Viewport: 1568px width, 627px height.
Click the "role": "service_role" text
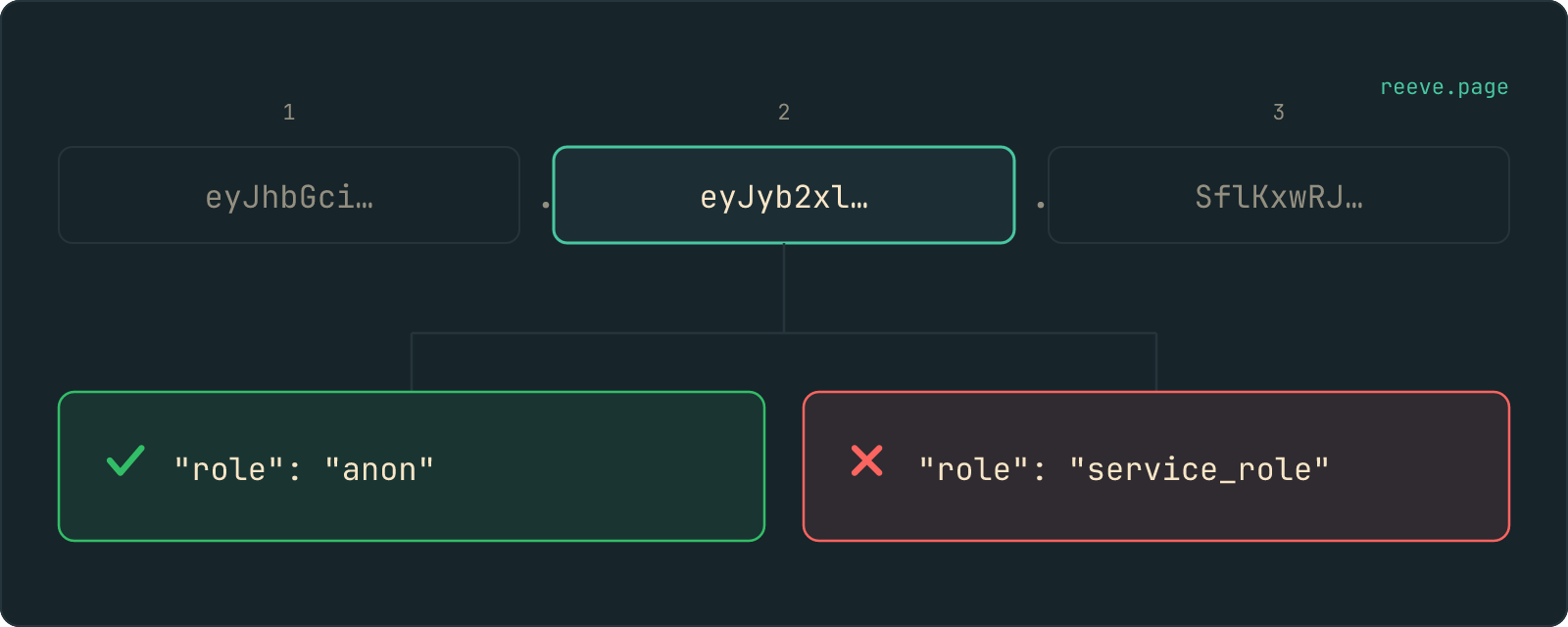[x=1124, y=469]
